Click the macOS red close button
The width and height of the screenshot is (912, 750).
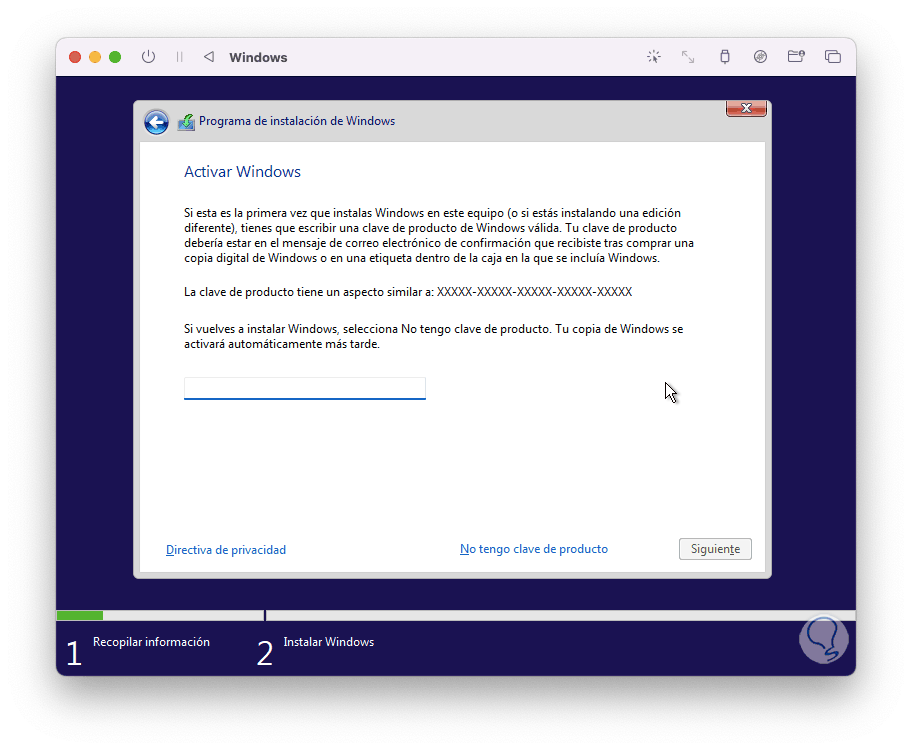75,57
